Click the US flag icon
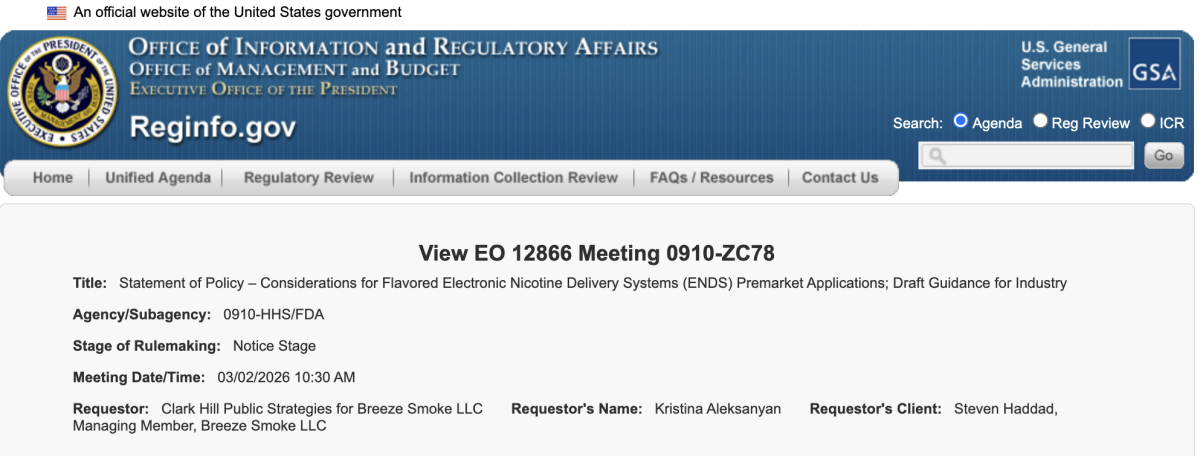Screen dimensions: 1200x456 point(56,13)
